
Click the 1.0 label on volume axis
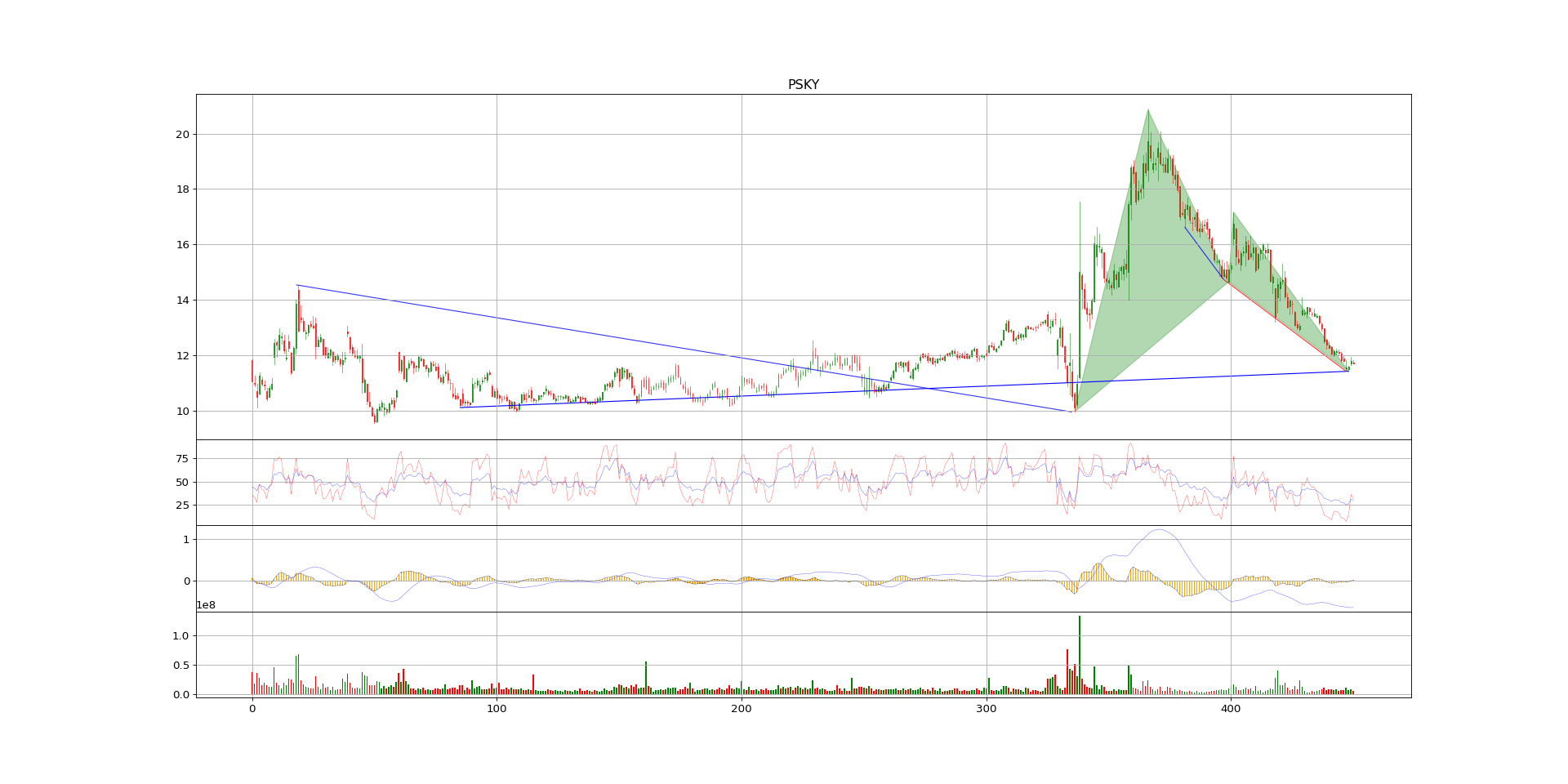[x=180, y=636]
